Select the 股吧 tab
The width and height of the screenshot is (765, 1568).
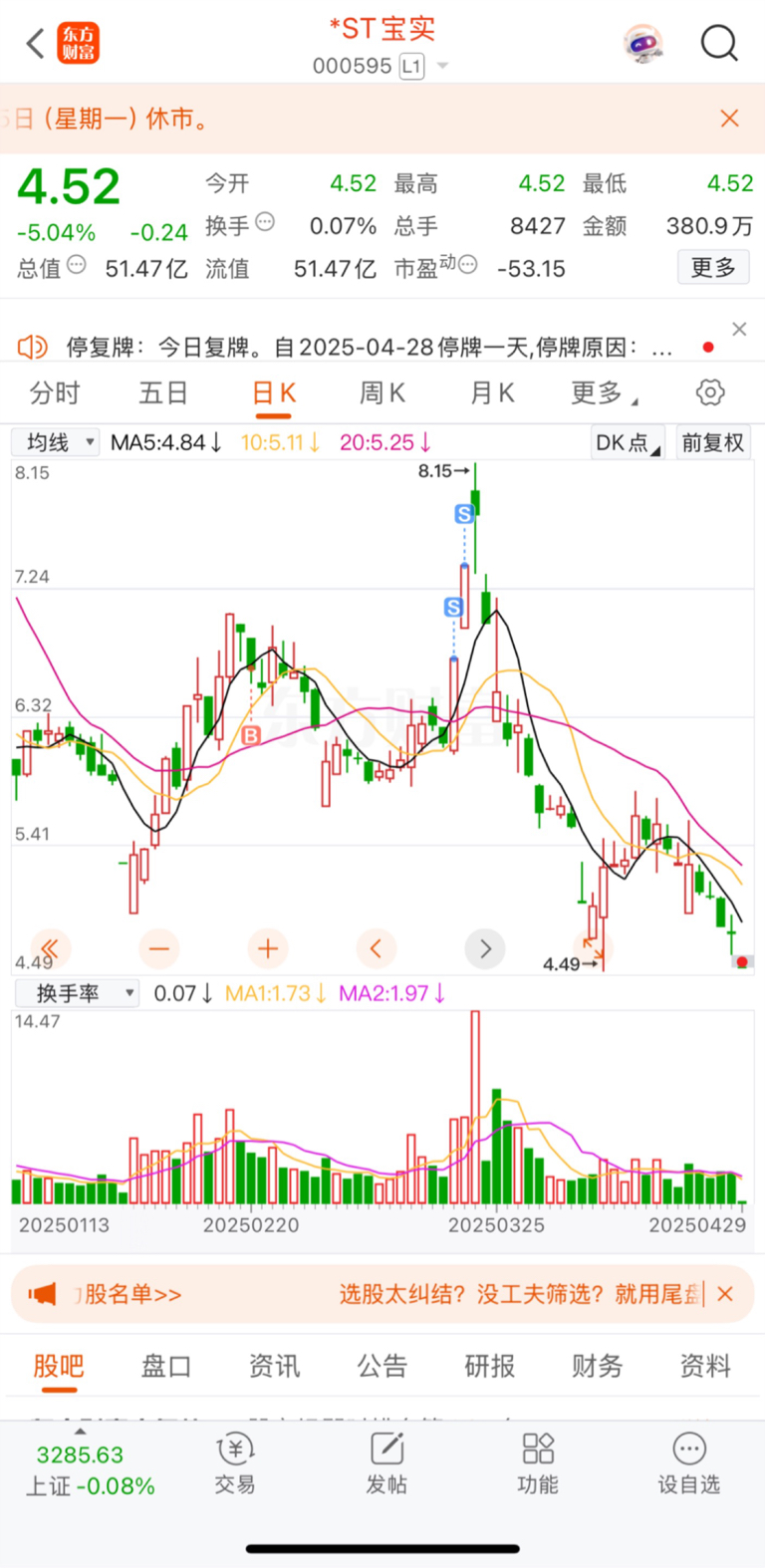pos(59,1367)
